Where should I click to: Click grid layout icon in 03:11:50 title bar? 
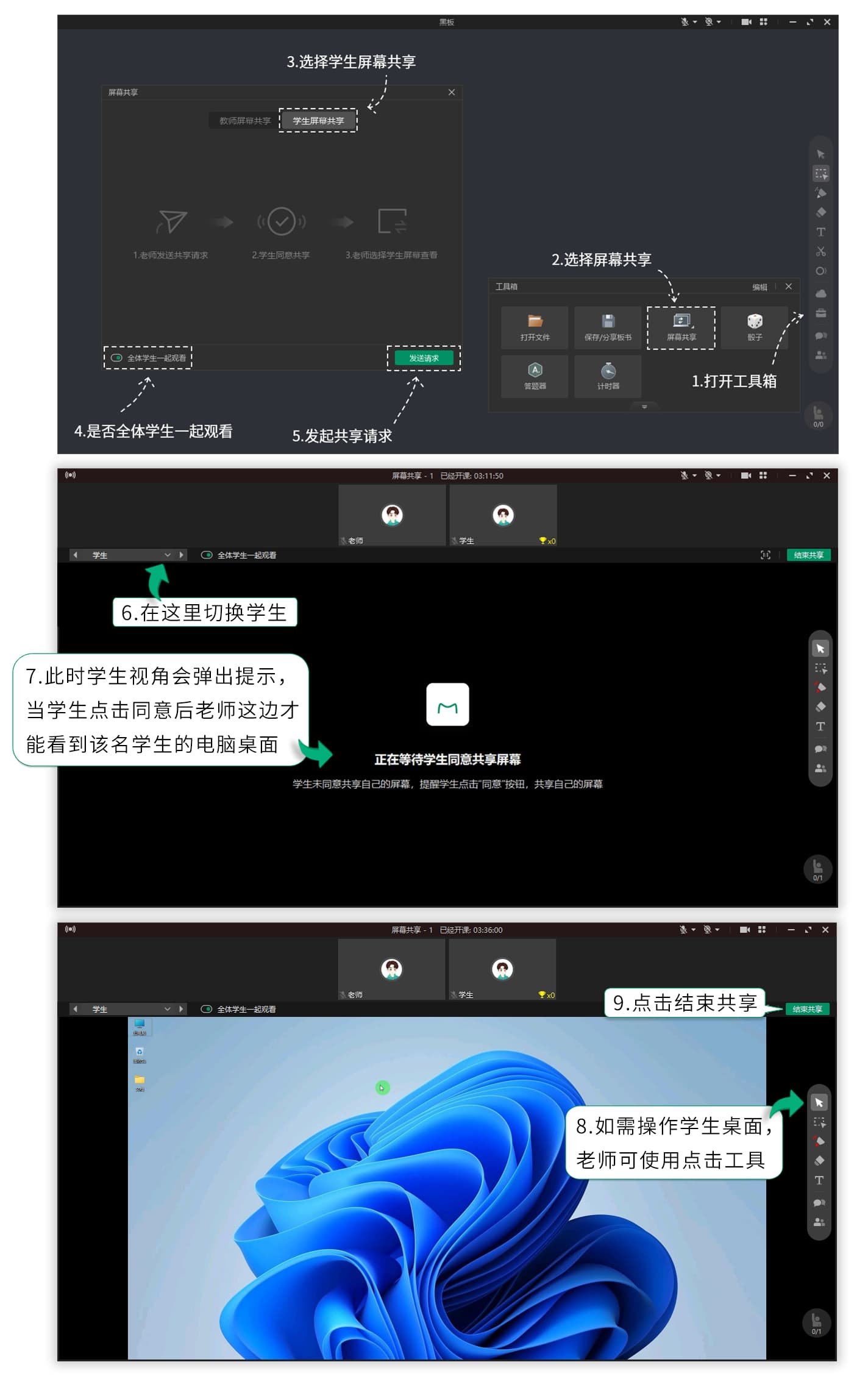[763, 476]
